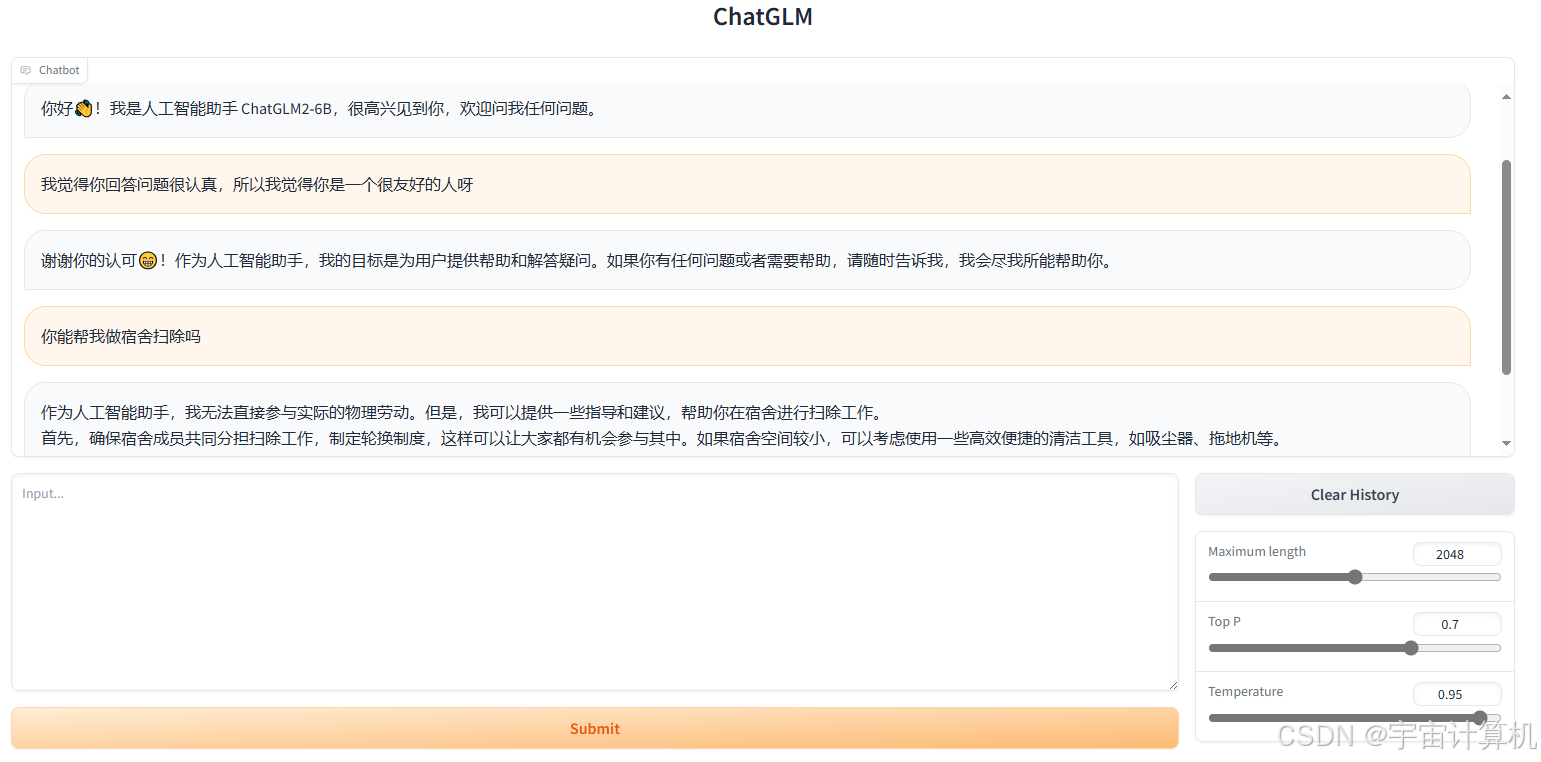Select the Maximum length value field 2048

tap(1457, 554)
